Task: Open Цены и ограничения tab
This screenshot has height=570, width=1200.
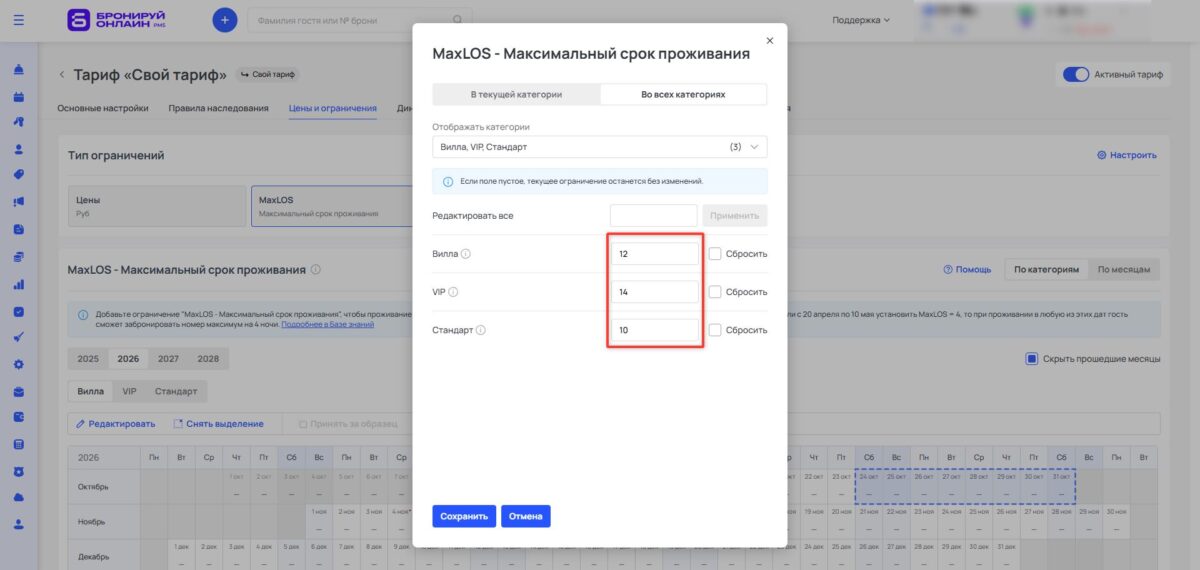Action: 333,108
